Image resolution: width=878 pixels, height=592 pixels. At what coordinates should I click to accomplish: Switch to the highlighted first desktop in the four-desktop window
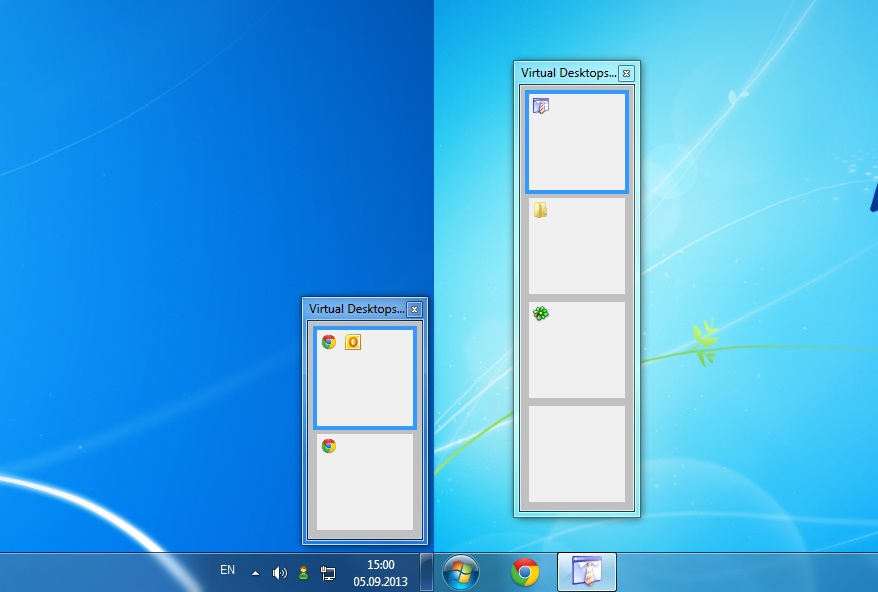coord(577,142)
